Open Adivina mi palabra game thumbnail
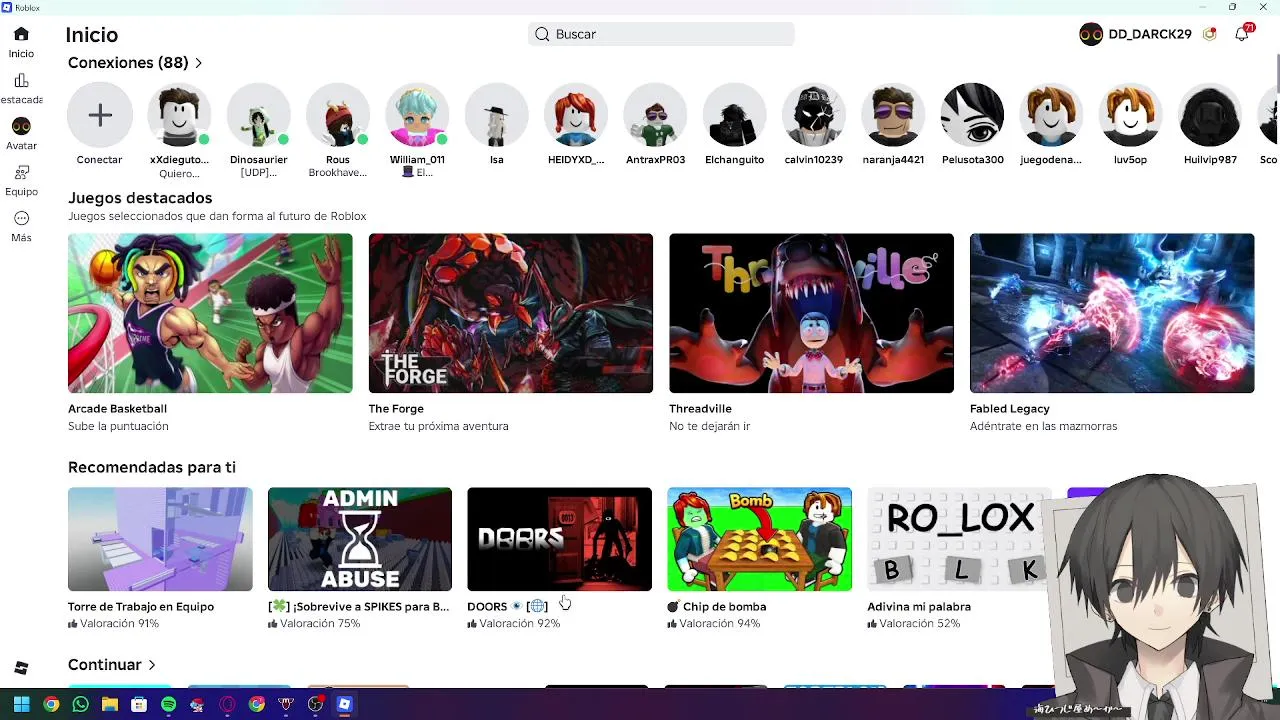The height and width of the screenshot is (720, 1280). tap(959, 539)
